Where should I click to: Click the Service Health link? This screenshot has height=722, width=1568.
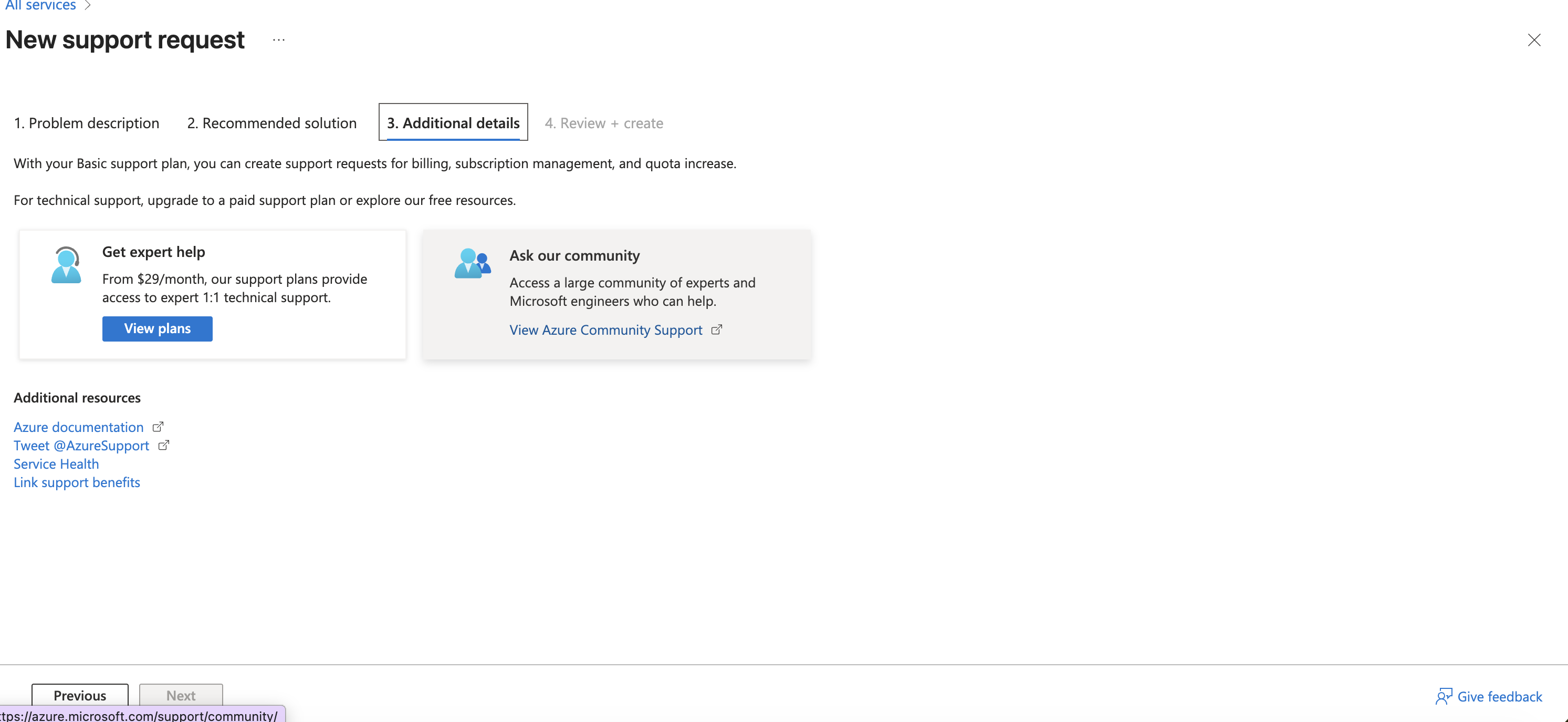(55, 463)
